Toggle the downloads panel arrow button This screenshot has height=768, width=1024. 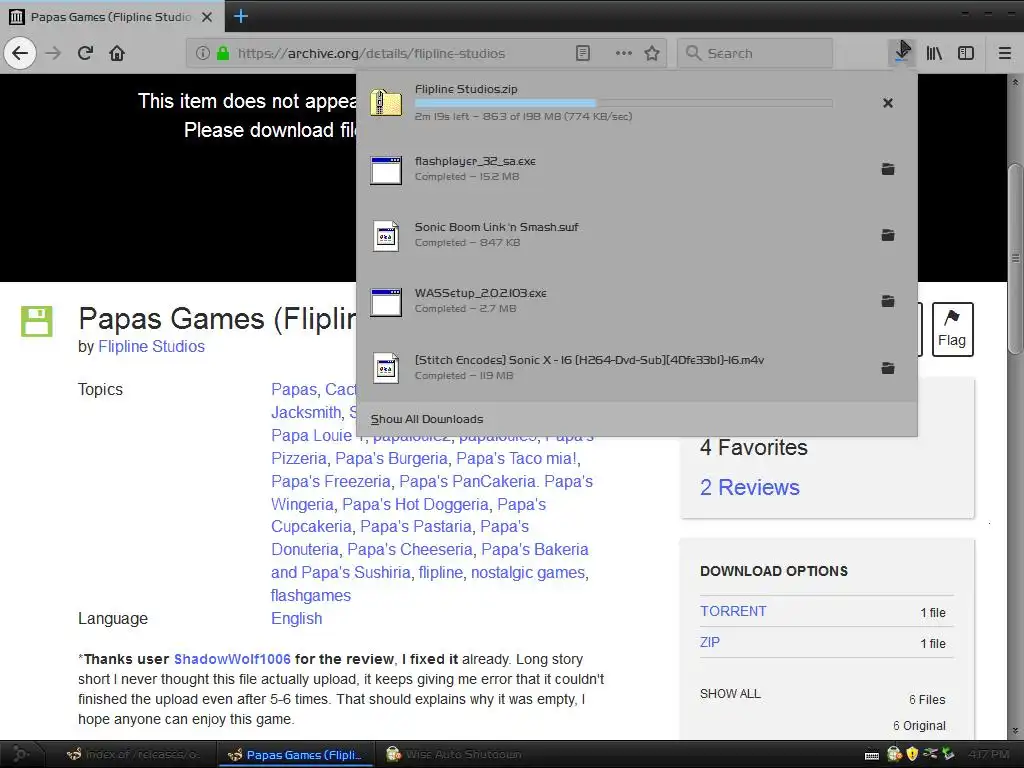pyautogui.click(x=902, y=52)
